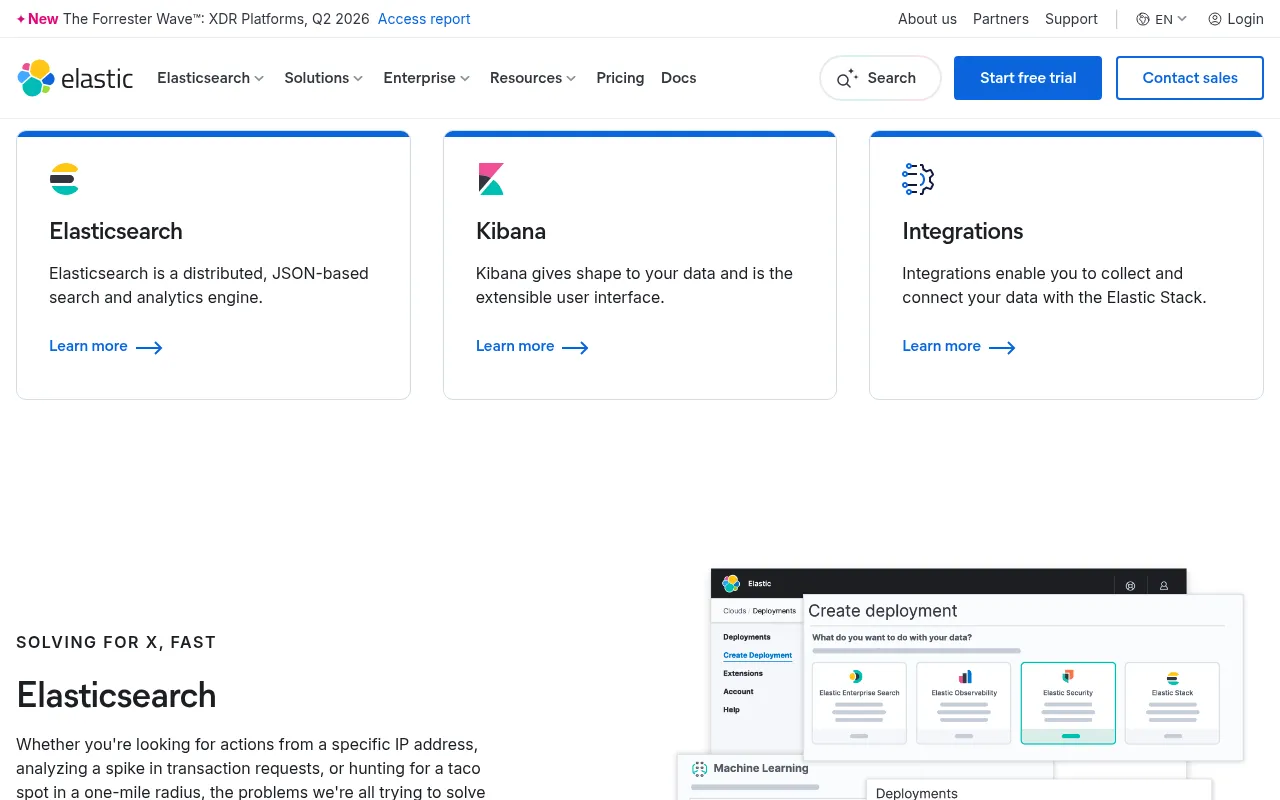1280x800 pixels.
Task: Click the Machine Learning icon in the illustration
Action: (x=700, y=769)
